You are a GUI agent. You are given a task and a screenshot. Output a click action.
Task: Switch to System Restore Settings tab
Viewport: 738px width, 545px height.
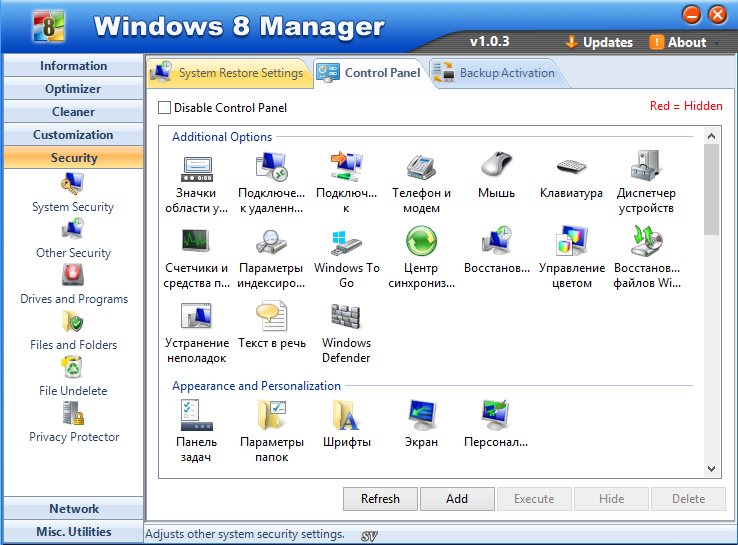tap(230, 73)
